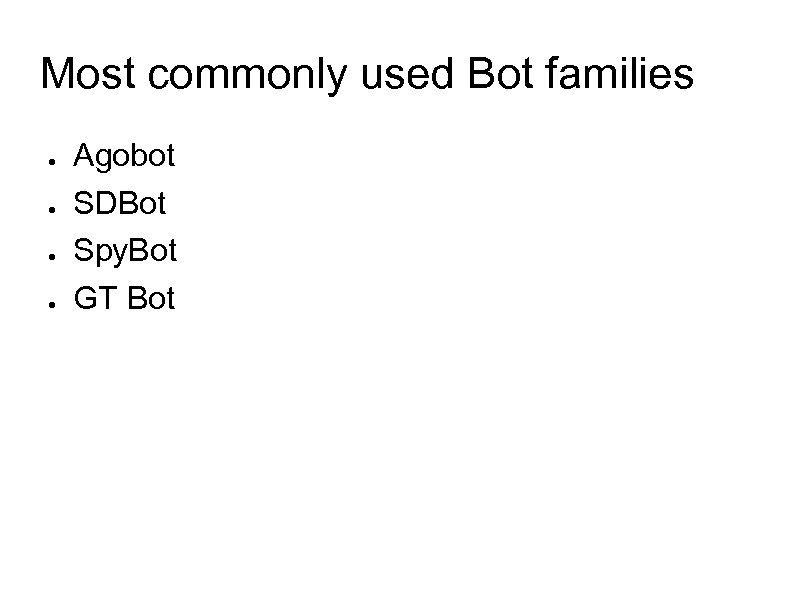Viewport: 794px width, 595px height.
Task: Place cursor at end of Agobot line
Action: (177, 156)
